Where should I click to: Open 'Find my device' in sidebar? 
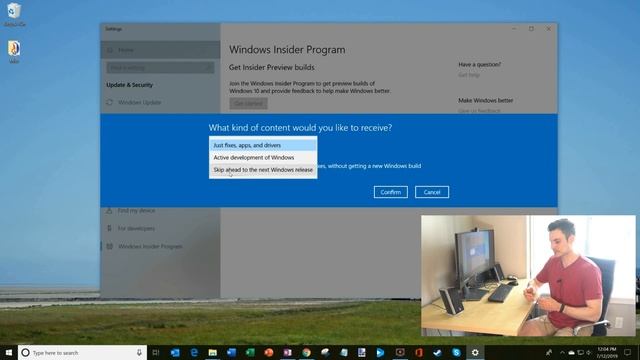160,211
